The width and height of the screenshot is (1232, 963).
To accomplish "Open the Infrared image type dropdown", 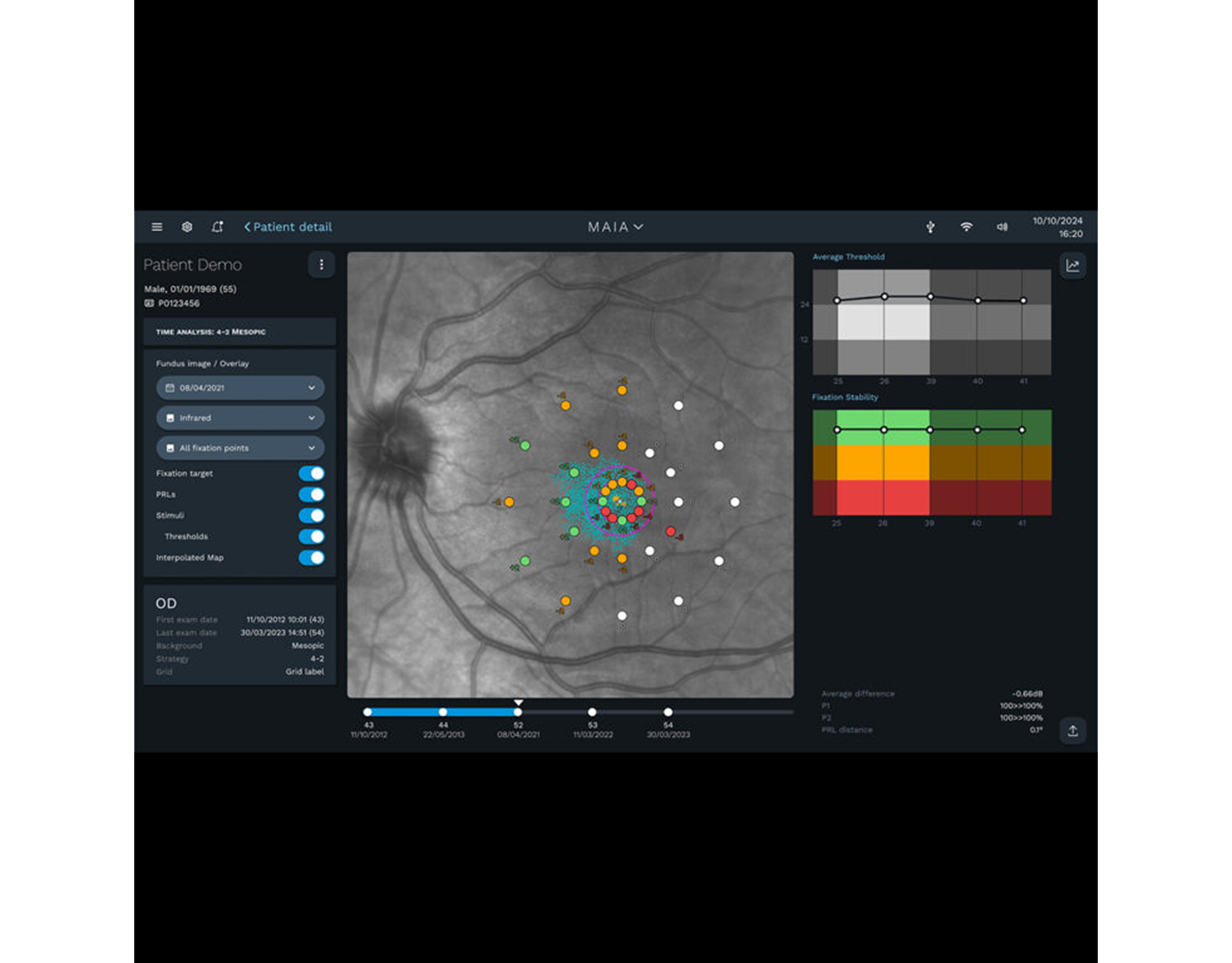I will (x=240, y=418).
